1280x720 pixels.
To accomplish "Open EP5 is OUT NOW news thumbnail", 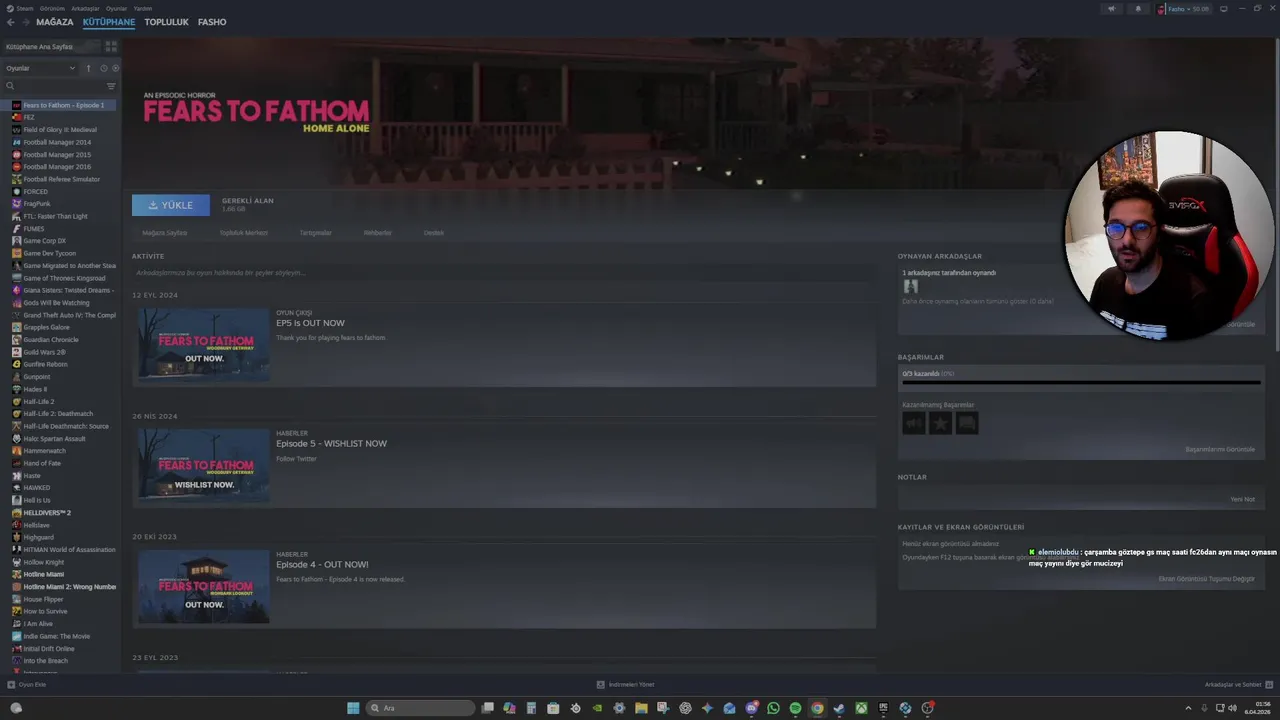I will 204,344.
